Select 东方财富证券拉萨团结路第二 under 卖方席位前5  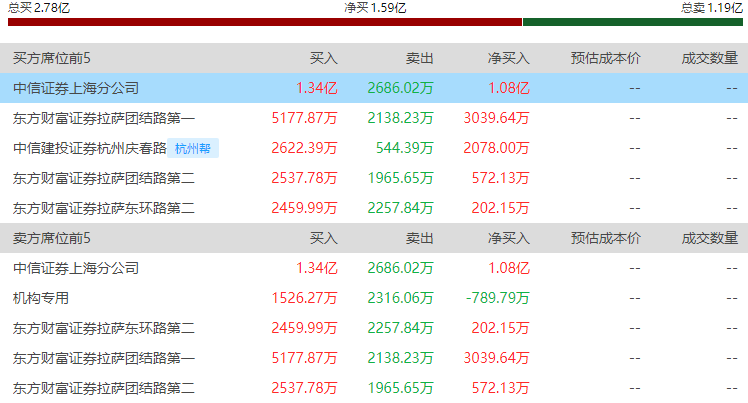(x=104, y=388)
